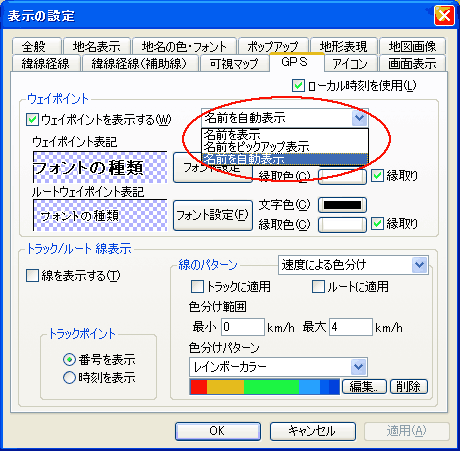Screen dimensions: 460x451
Task: Click the 編集.. button
Action: (x=364, y=387)
